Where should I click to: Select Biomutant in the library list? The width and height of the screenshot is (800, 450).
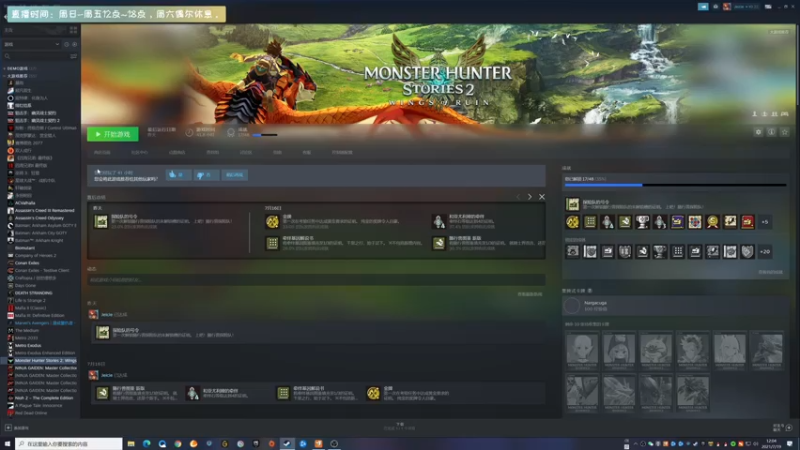click(x=24, y=248)
